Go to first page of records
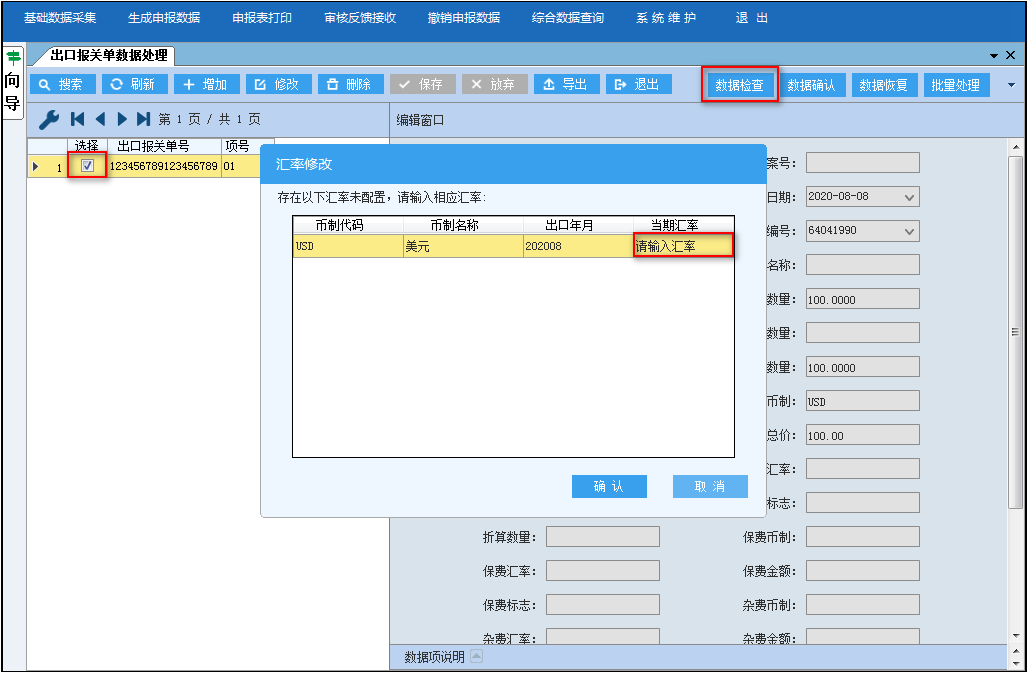Image resolution: width=1027 pixels, height=673 pixels. pos(78,120)
